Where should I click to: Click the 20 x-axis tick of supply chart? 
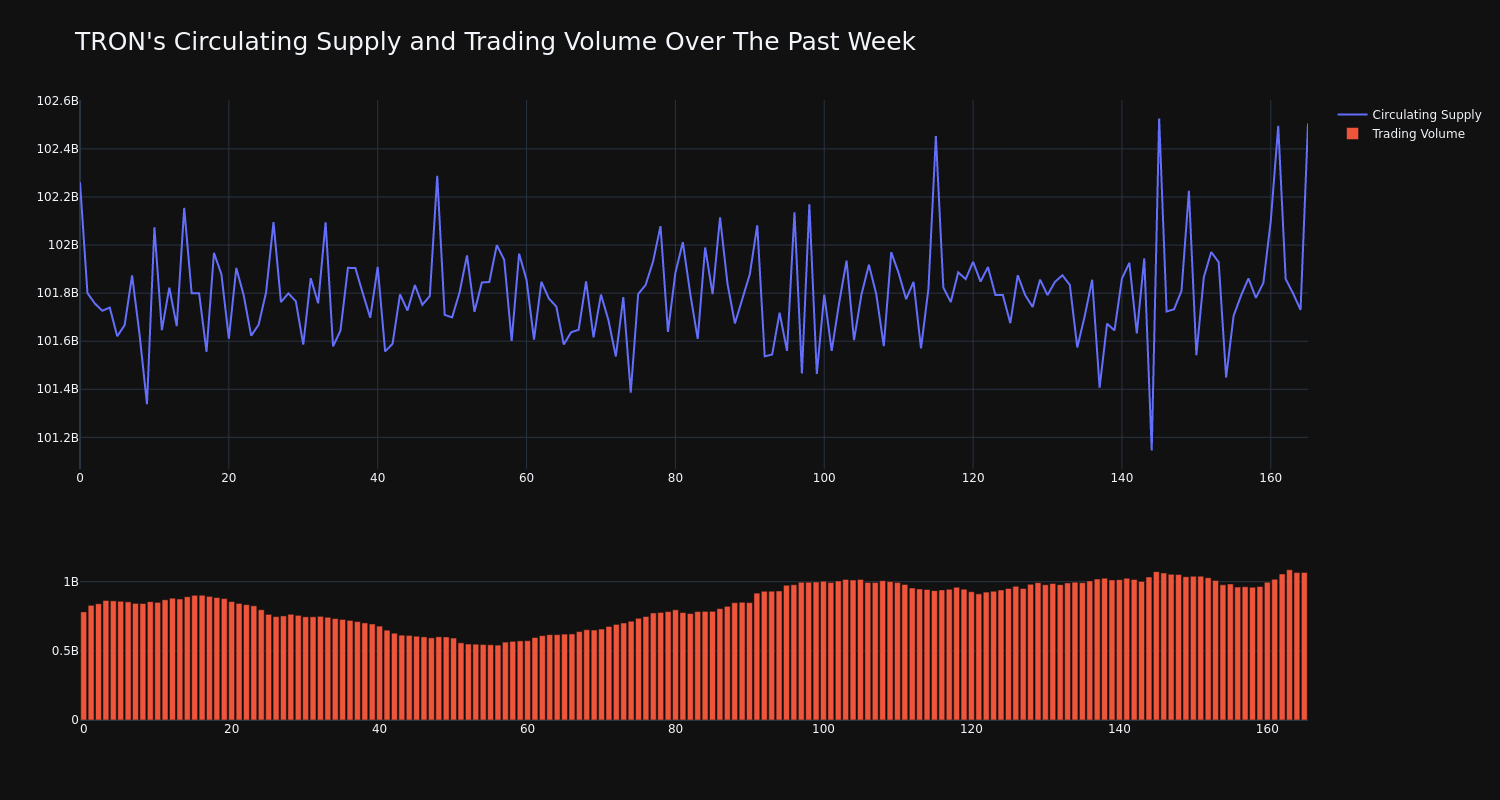pyautogui.click(x=229, y=478)
